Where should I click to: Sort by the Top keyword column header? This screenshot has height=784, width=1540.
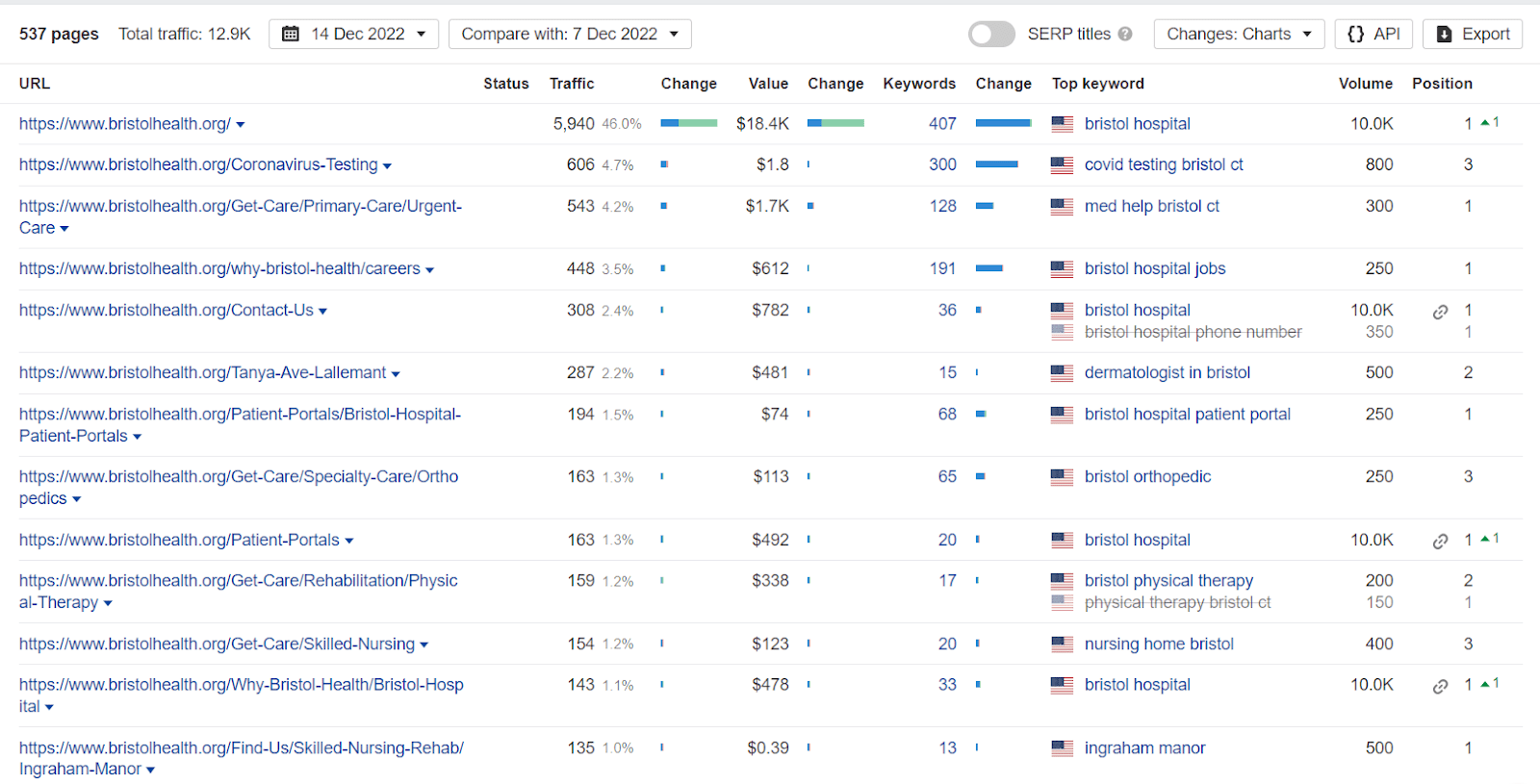click(x=1098, y=84)
